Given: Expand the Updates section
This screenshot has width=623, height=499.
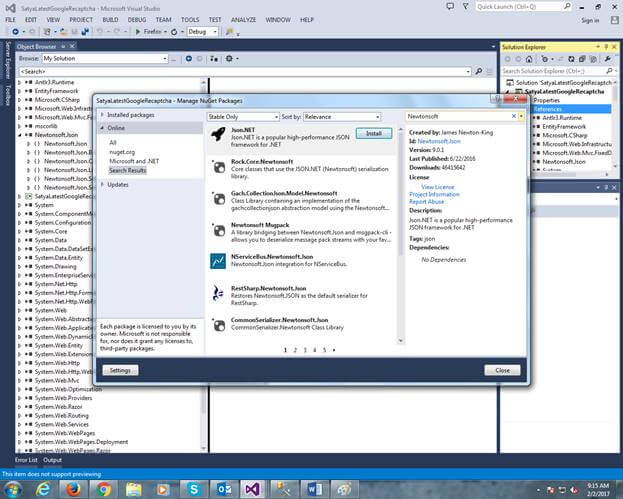Looking at the screenshot, I should coord(102,185).
